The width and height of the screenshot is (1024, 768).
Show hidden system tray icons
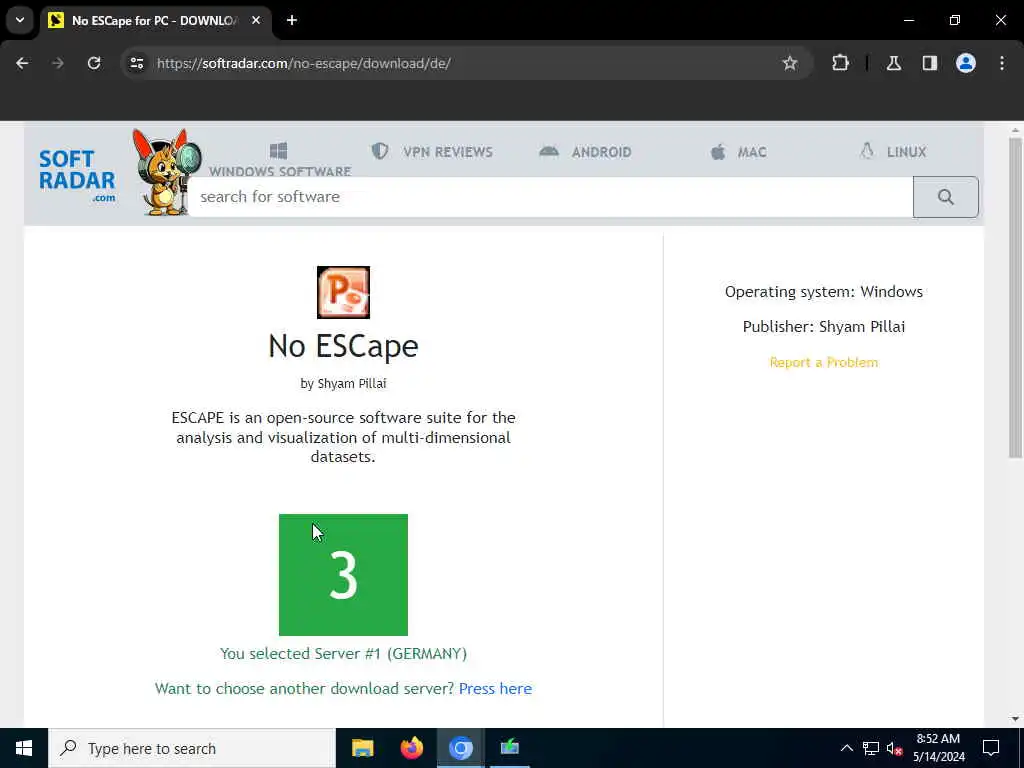[846, 748]
